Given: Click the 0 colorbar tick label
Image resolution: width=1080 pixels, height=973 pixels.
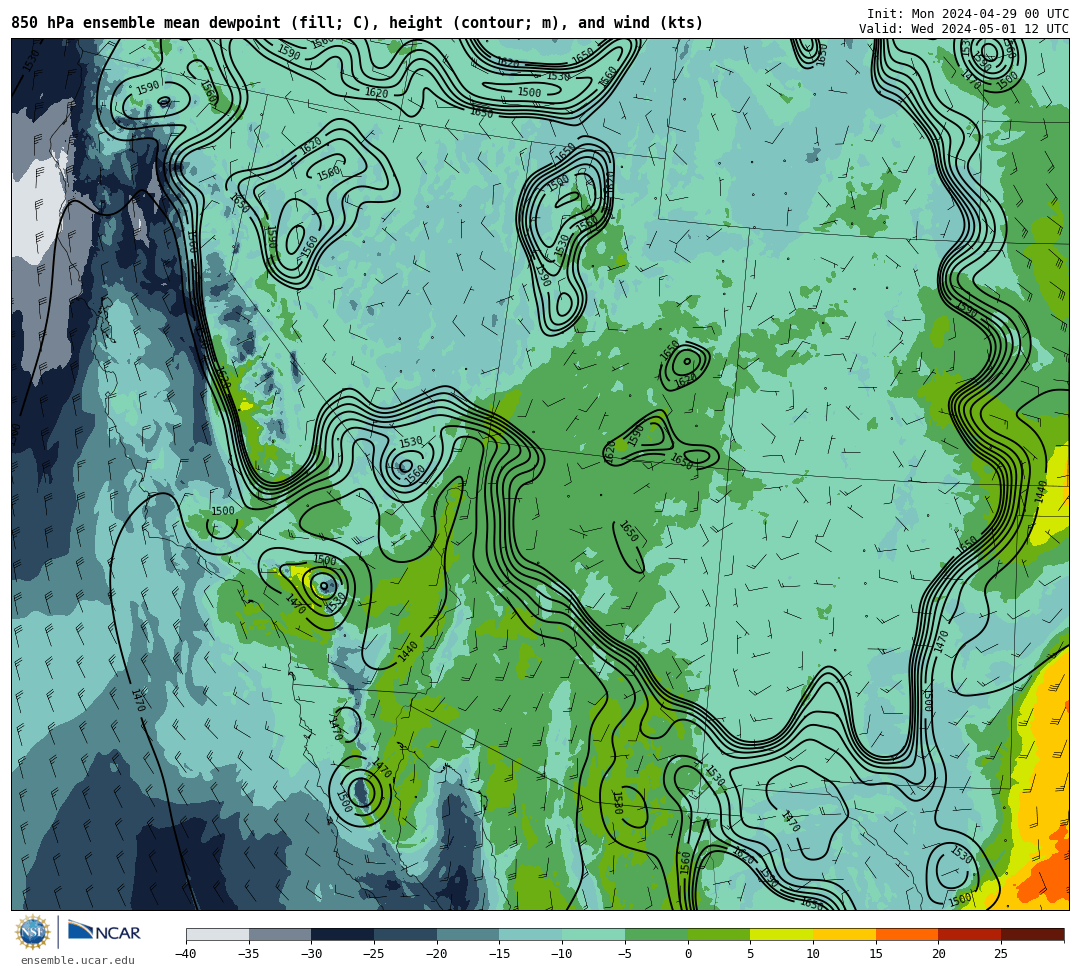Looking at the screenshot, I should point(688,954).
